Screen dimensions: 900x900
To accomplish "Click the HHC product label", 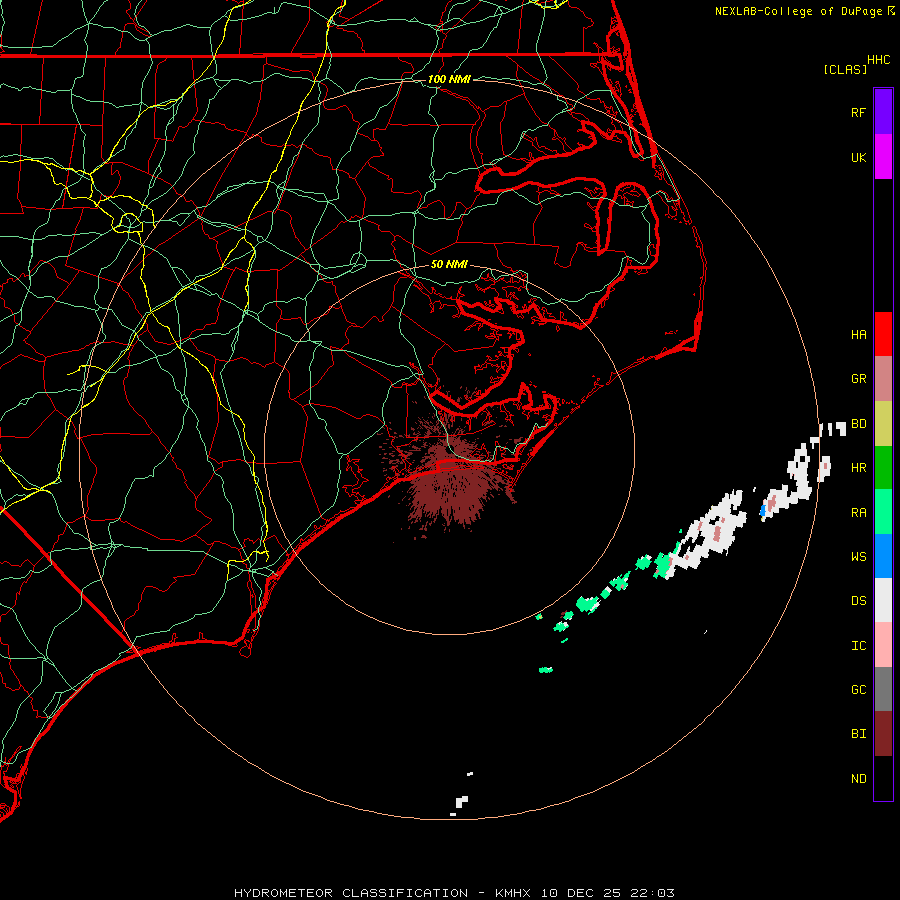I will (878, 59).
